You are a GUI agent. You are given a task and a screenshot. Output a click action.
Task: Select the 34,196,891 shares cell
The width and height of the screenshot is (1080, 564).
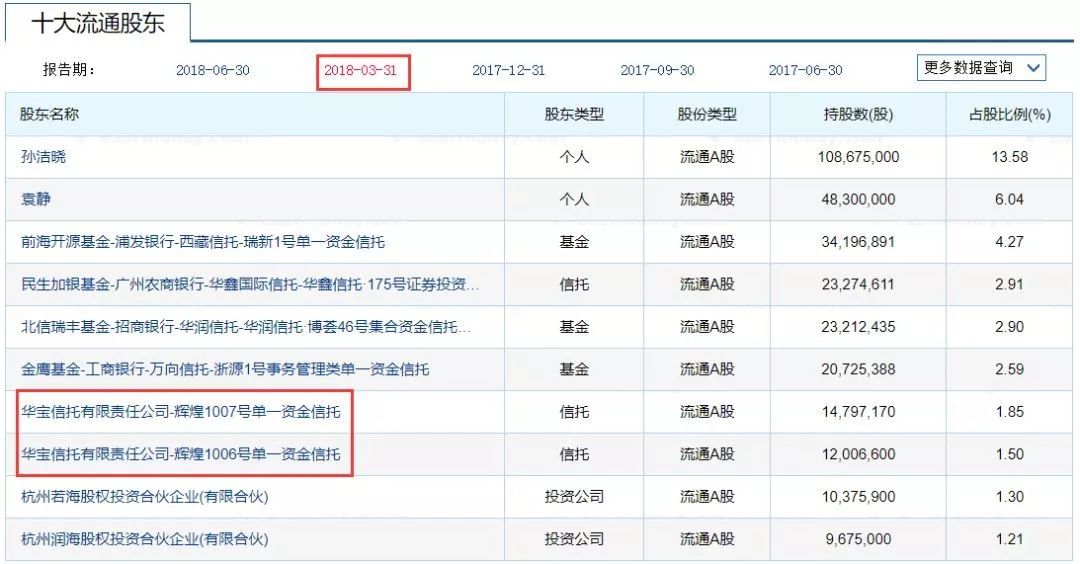click(x=858, y=242)
